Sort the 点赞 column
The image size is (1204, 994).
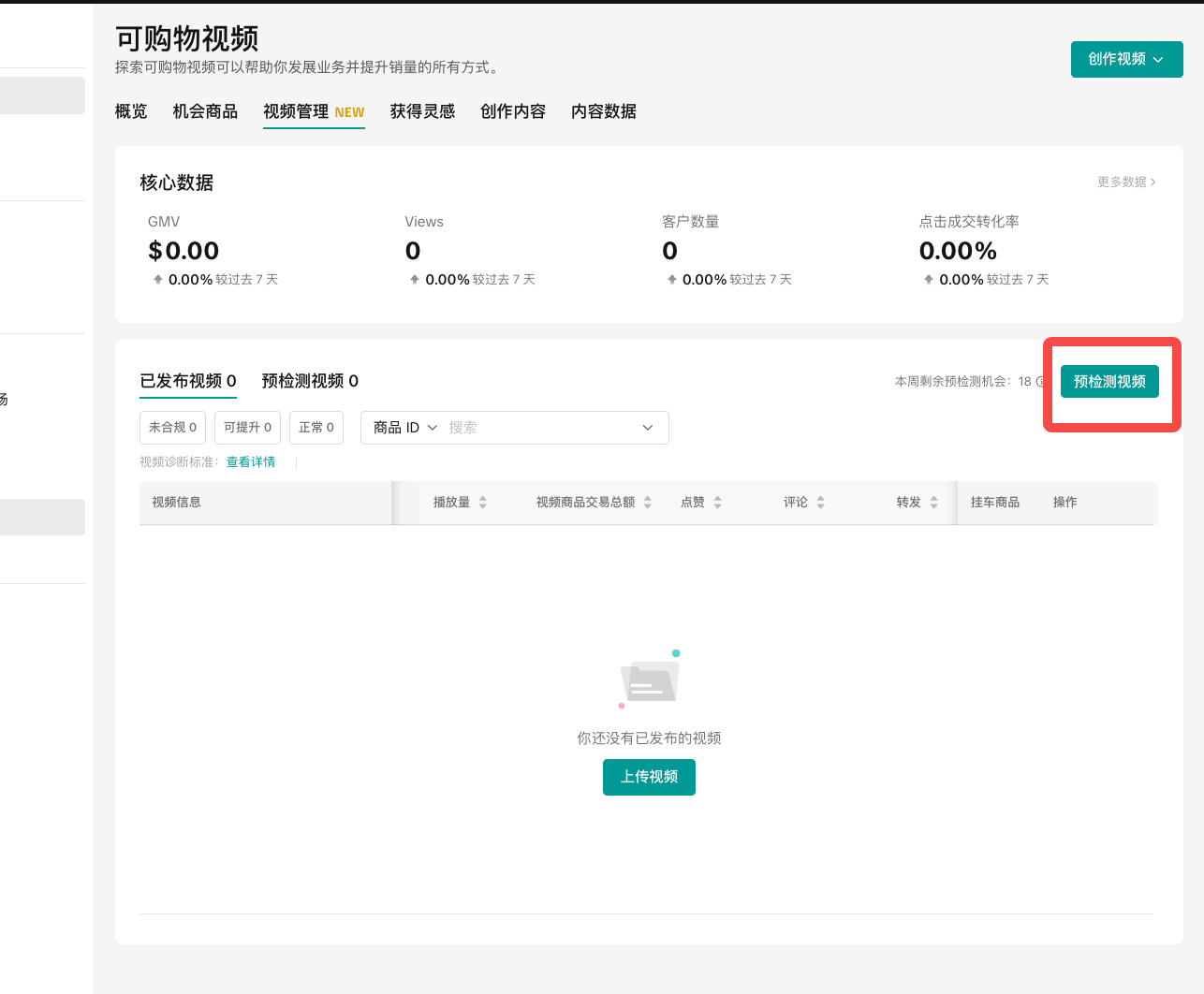(717, 503)
